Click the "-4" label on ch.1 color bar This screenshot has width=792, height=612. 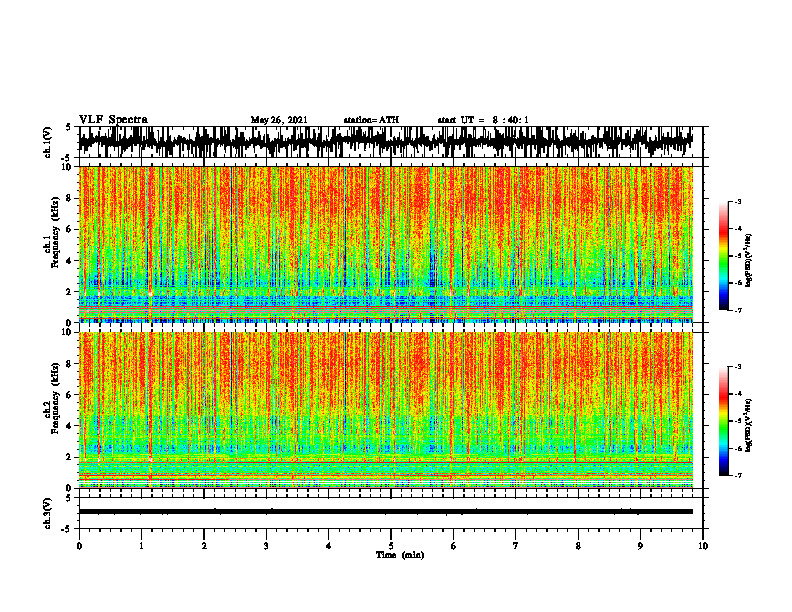pyautogui.click(x=737, y=229)
